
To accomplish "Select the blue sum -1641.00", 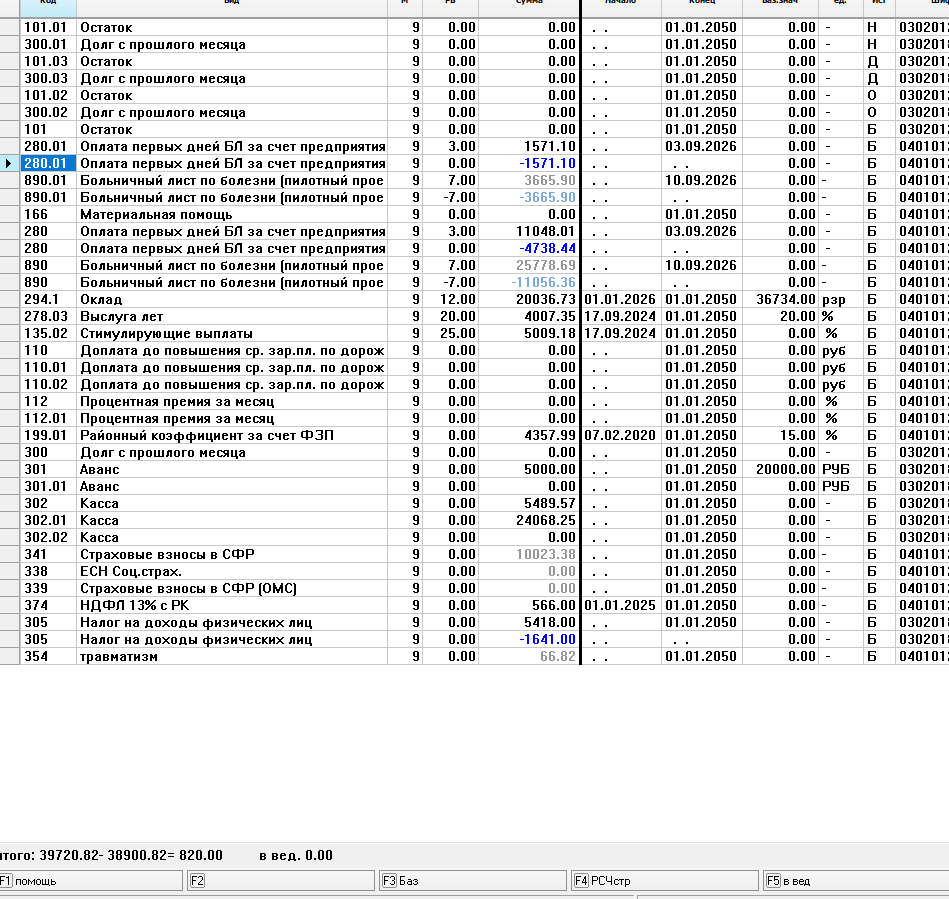I will [x=547, y=639].
